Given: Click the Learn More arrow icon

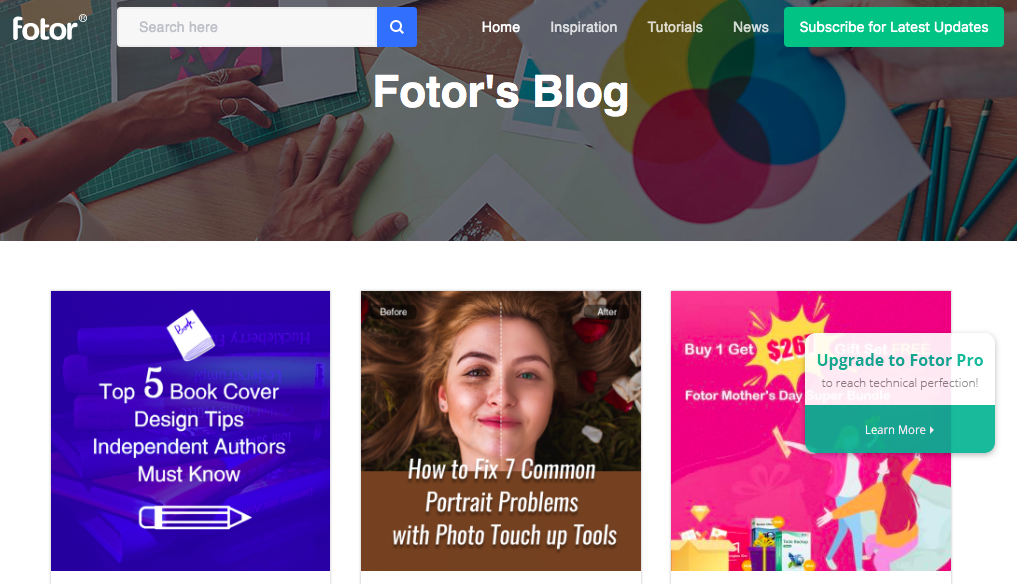Looking at the screenshot, I should pos(932,430).
